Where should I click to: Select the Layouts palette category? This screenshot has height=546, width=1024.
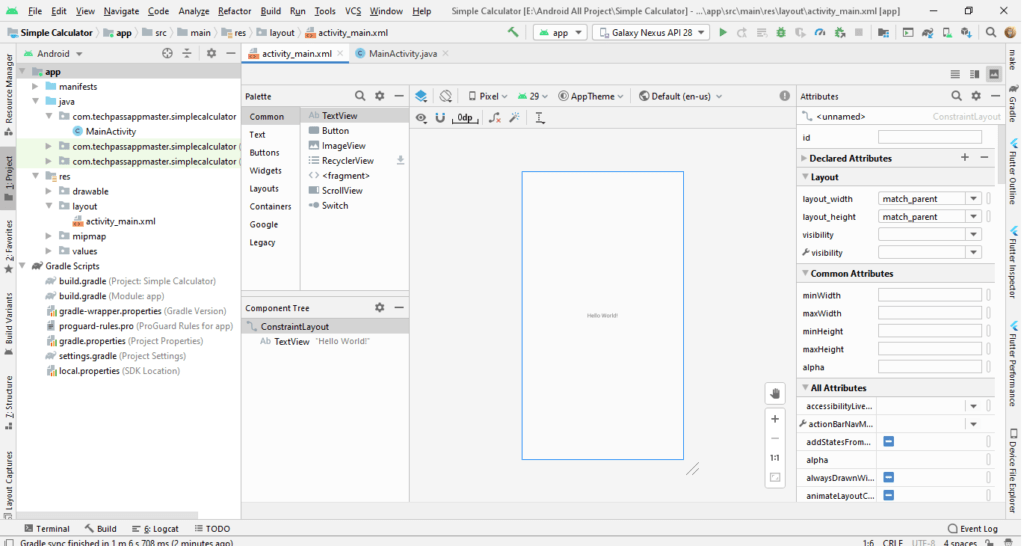click(x=264, y=188)
